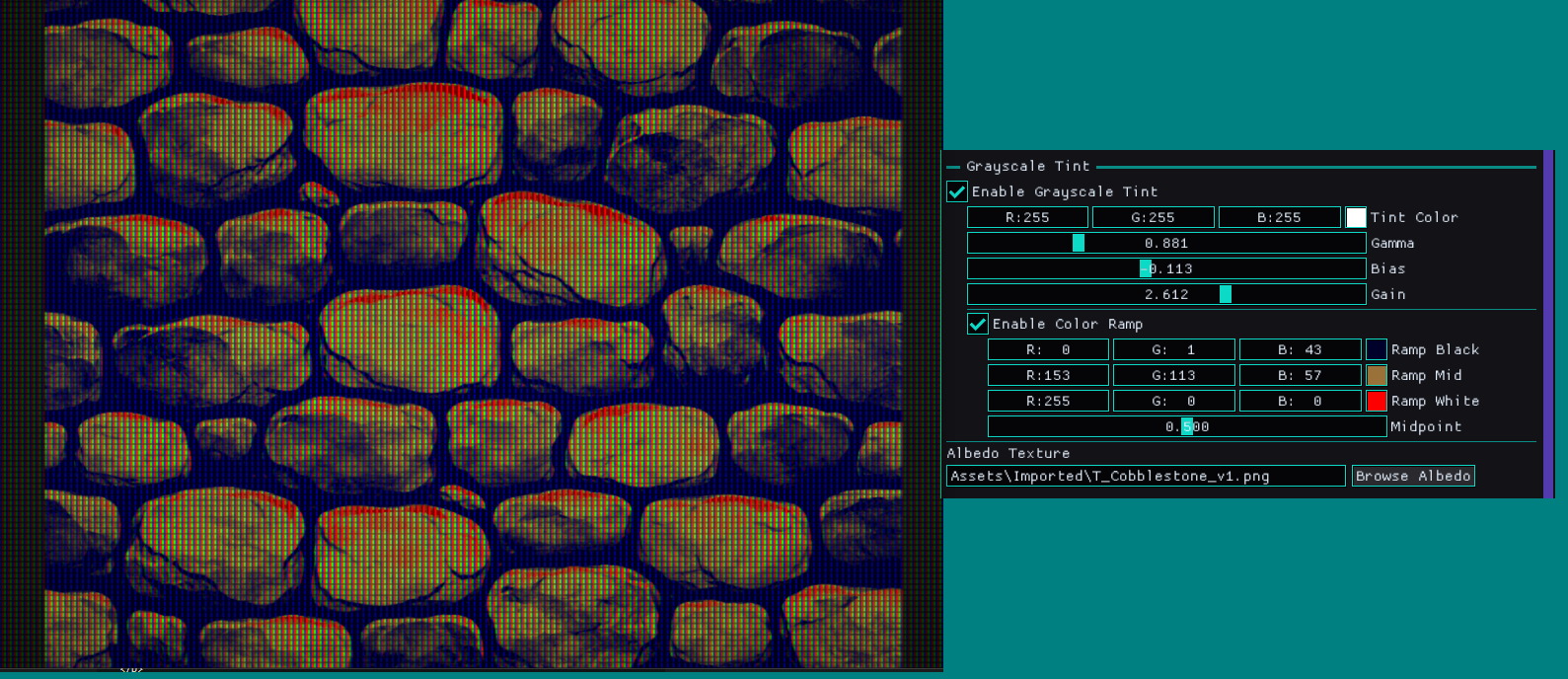1568x679 pixels.
Task: Click the Gain label
Action: coord(1388,294)
